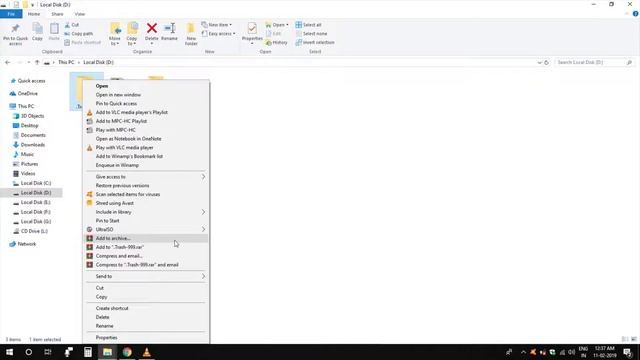Choose Play with MPC-HC
Screen dimensions: 640x360
[x=146, y=130]
